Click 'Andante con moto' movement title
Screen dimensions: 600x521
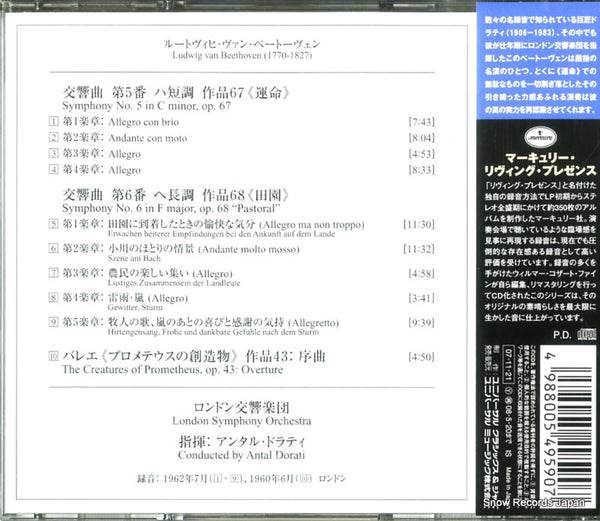[x=148, y=138]
